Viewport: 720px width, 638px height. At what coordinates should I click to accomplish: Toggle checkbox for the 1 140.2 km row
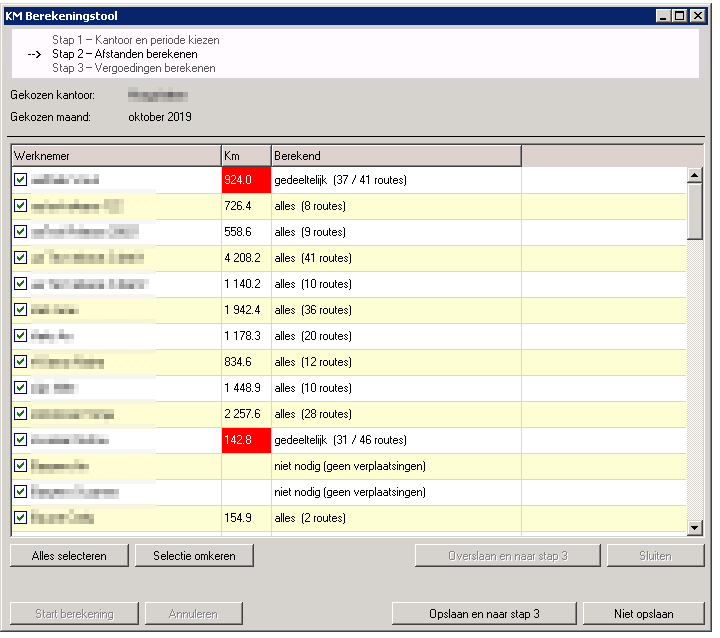click(x=20, y=284)
